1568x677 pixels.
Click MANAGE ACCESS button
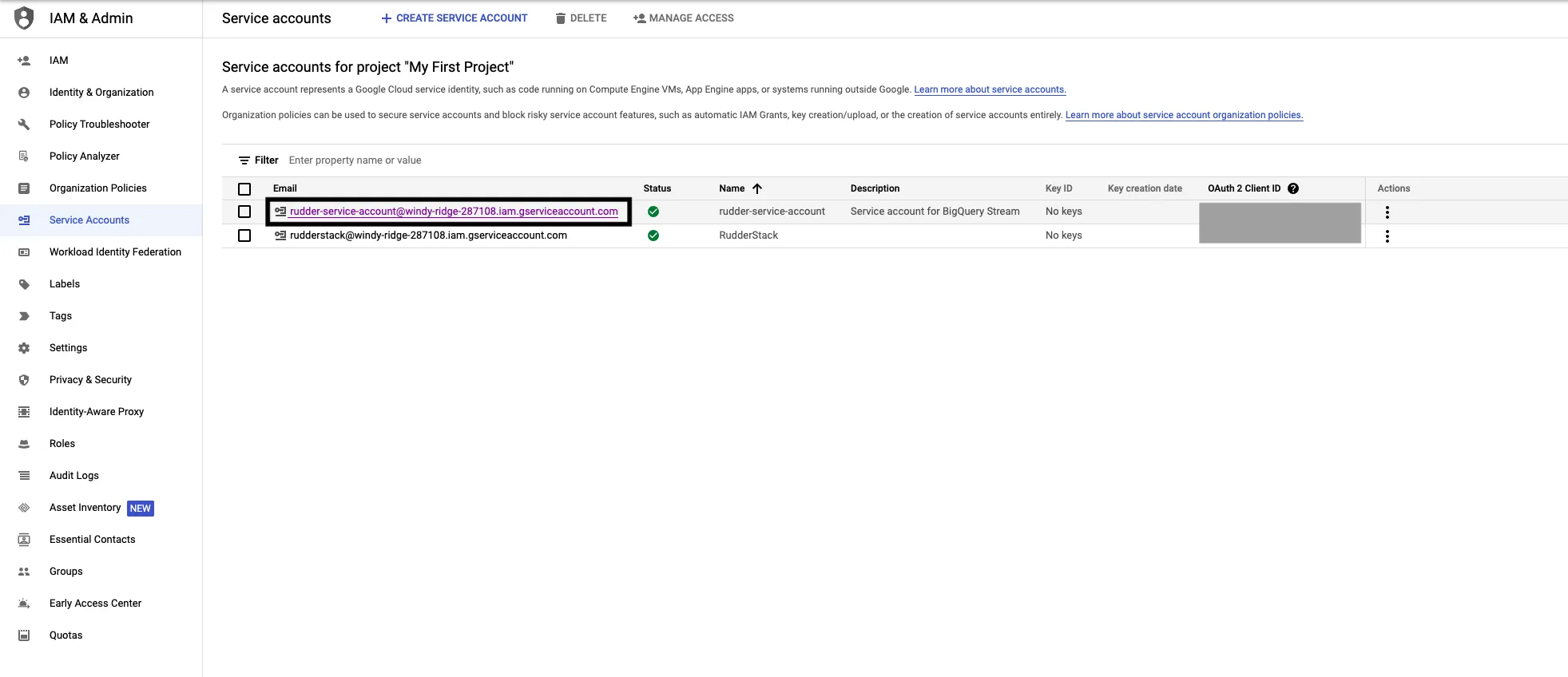(x=684, y=18)
